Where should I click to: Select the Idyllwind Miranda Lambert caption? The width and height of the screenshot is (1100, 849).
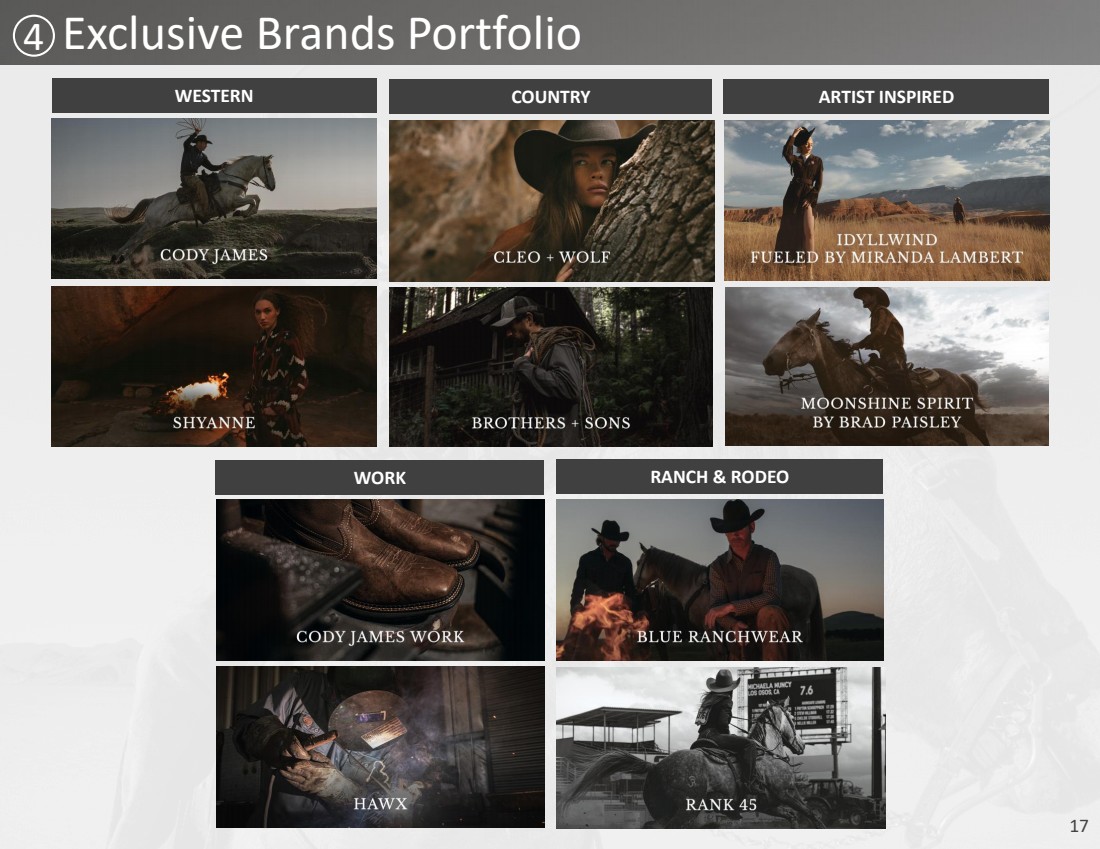[x=886, y=249]
